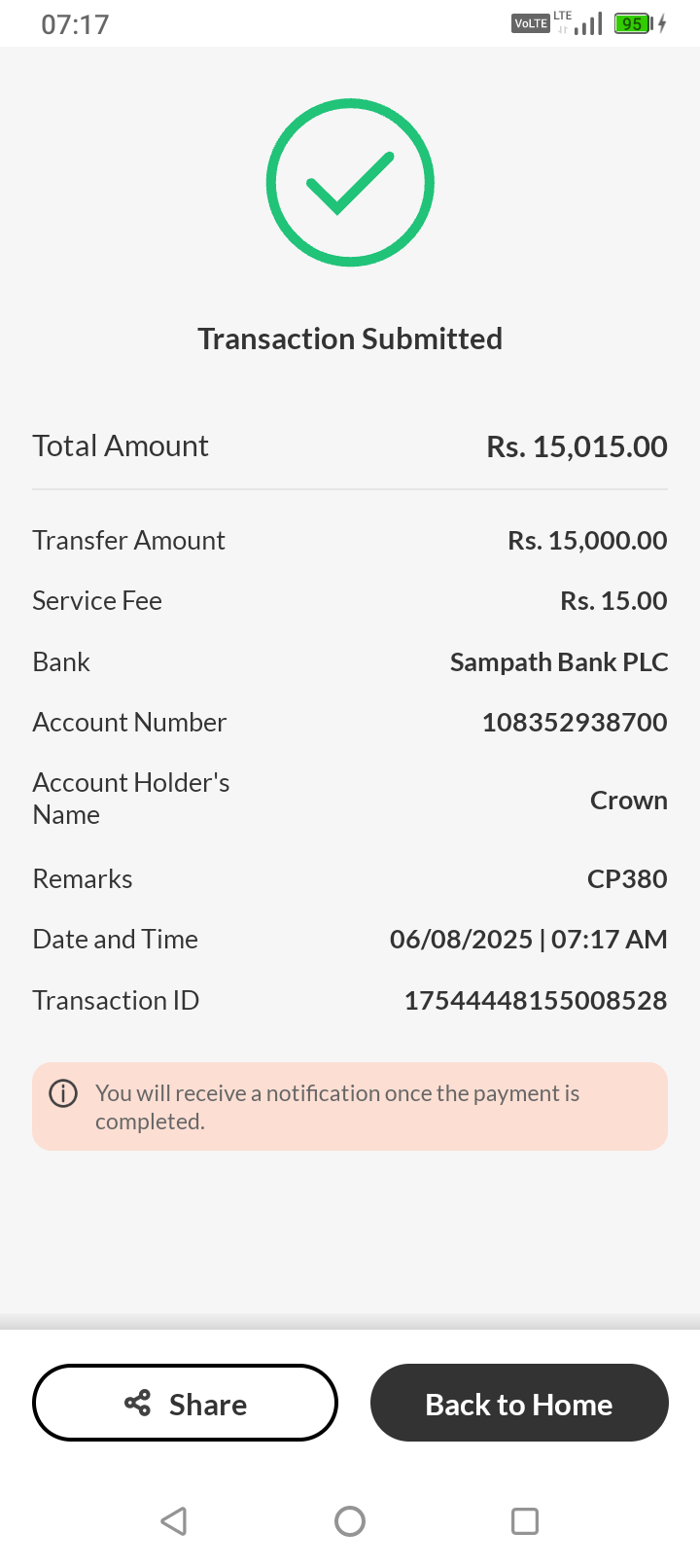Tap the signal strength bars icon
The image size is (700, 1568).
pos(588,23)
